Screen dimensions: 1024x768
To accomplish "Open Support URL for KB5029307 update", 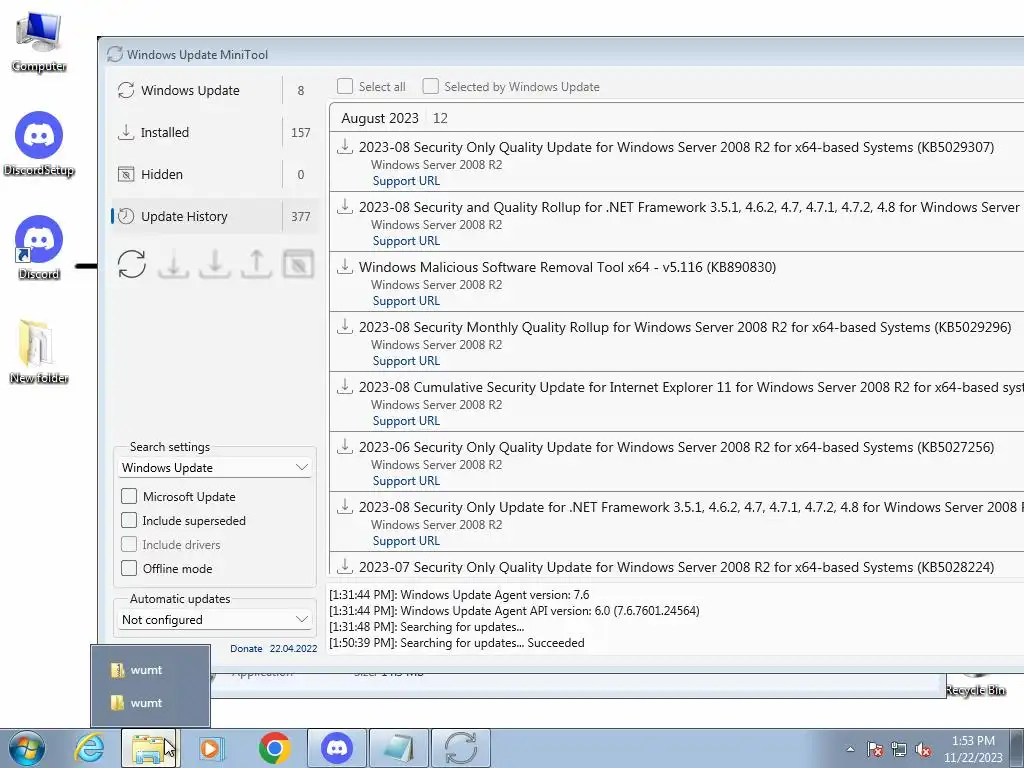I will click(x=406, y=181).
